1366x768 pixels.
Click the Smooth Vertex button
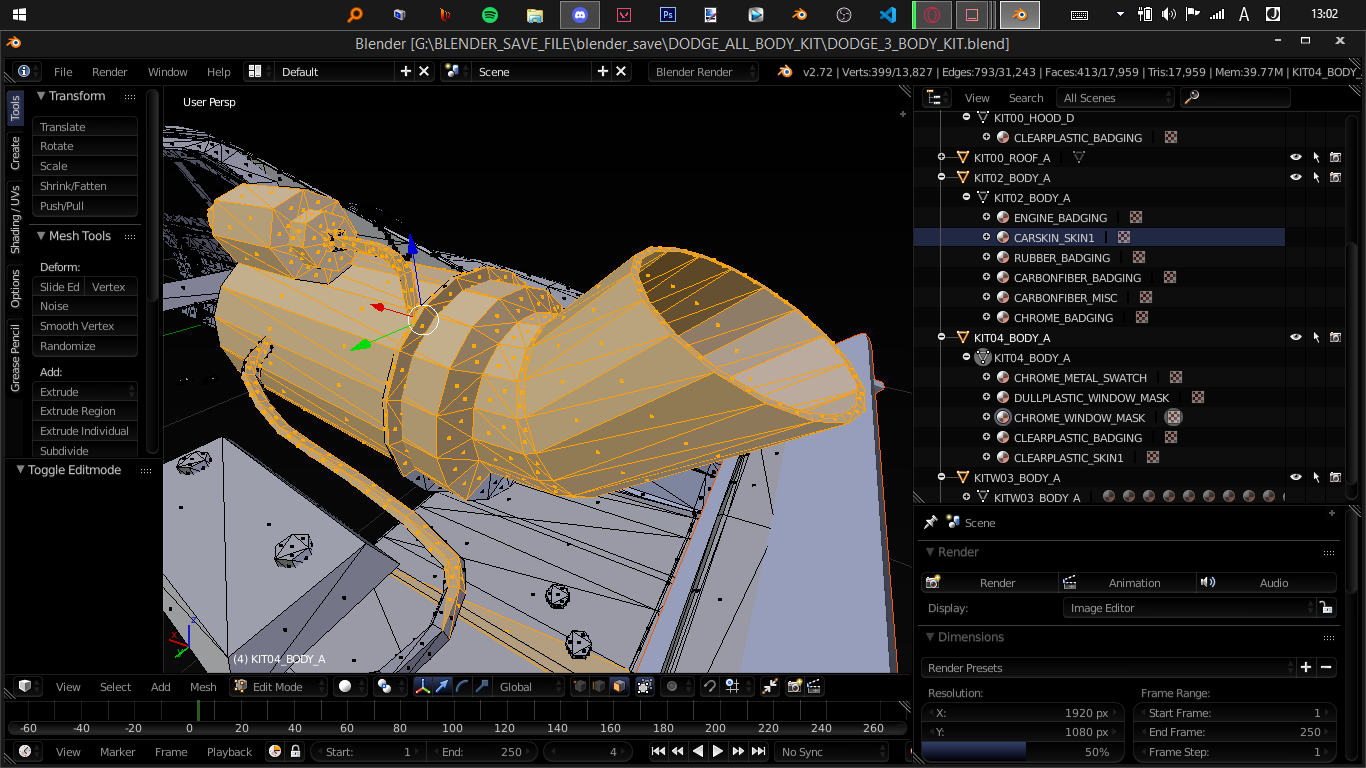[x=85, y=326]
